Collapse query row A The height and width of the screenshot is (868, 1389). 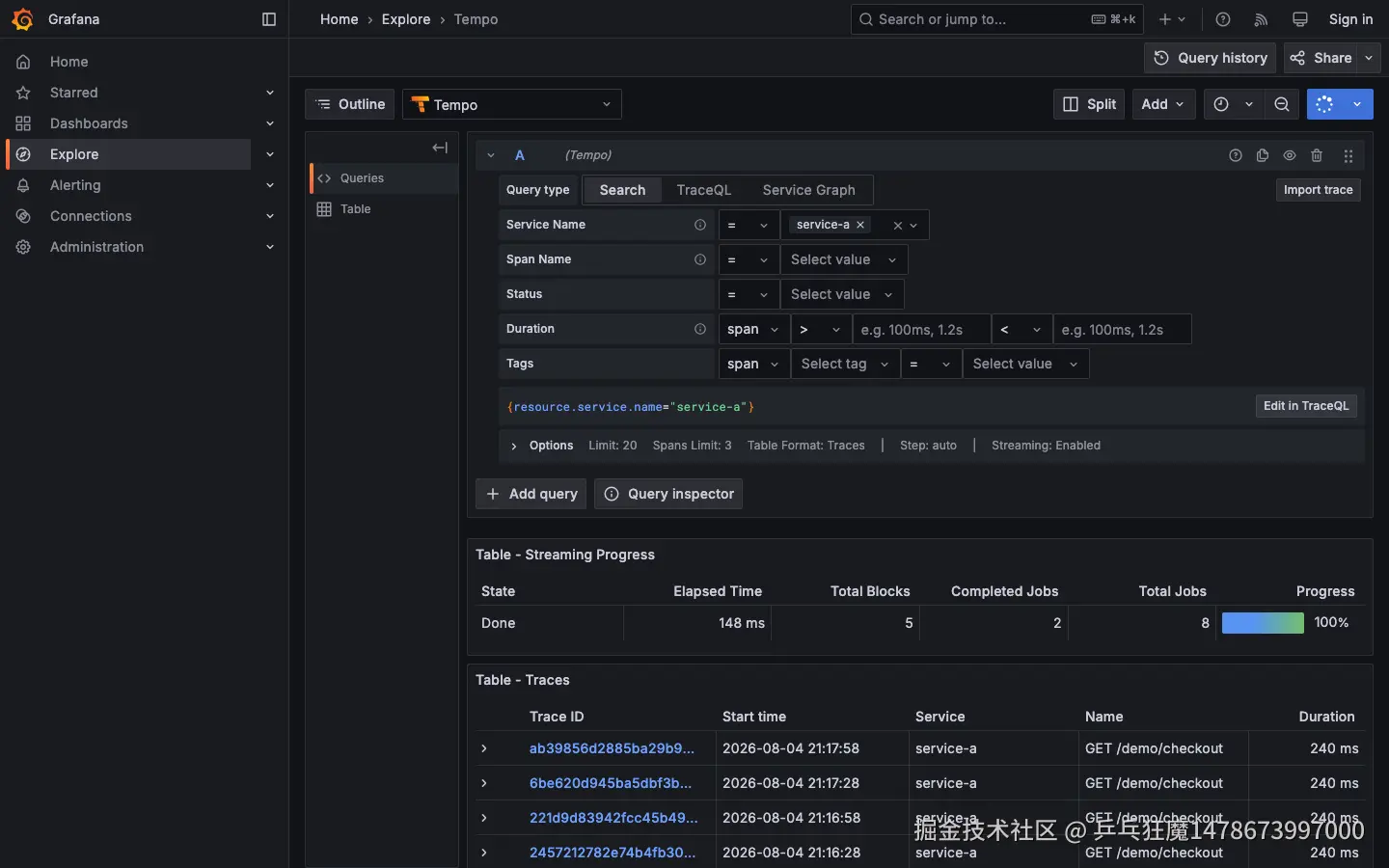click(491, 155)
